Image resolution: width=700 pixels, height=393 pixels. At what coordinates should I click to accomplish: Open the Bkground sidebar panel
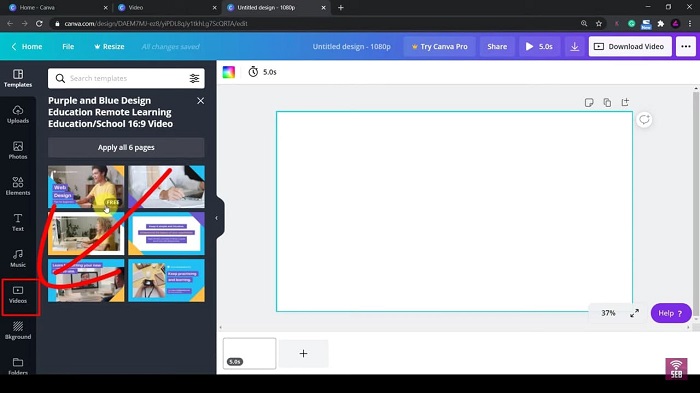(18, 330)
